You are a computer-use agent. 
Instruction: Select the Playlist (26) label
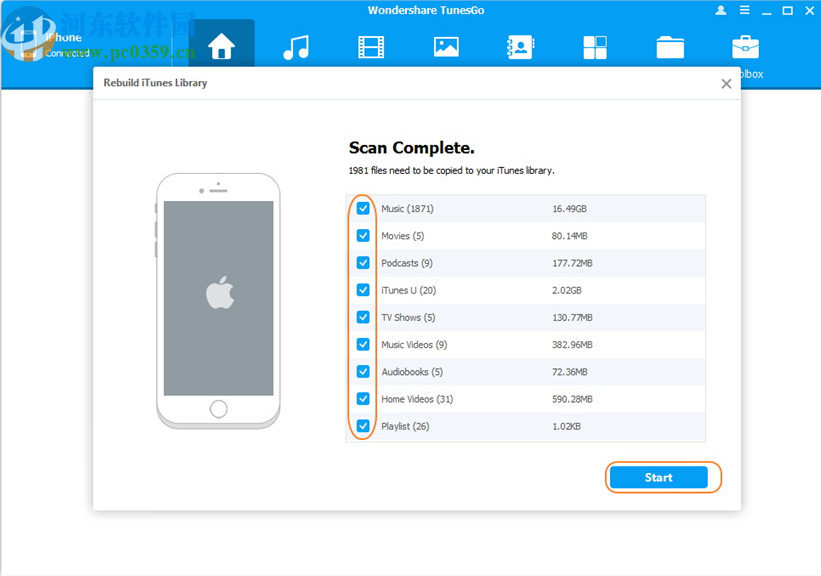(x=405, y=427)
